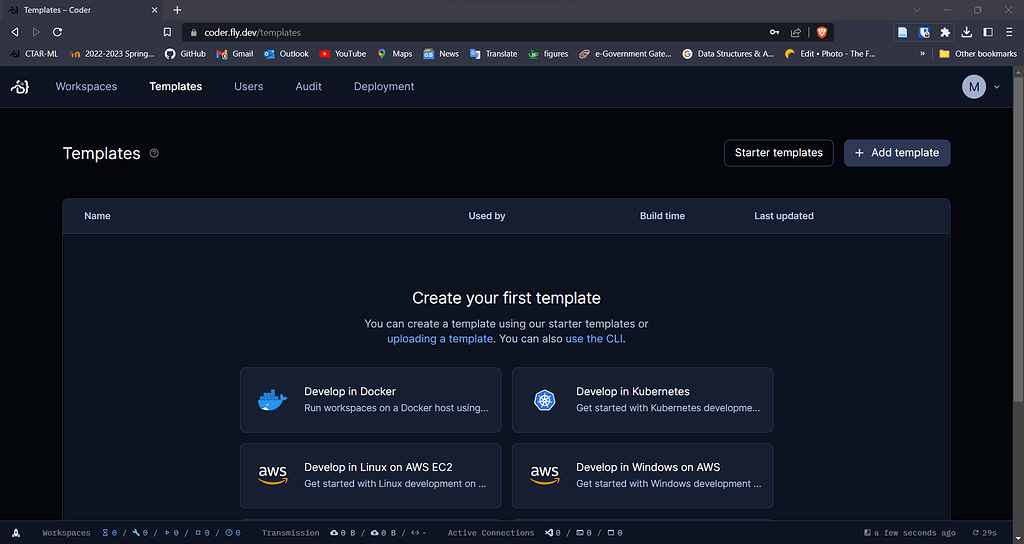Screen dimensions: 1024x544
Task: Follow the 'uploading a template' link
Action: coord(440,339)
